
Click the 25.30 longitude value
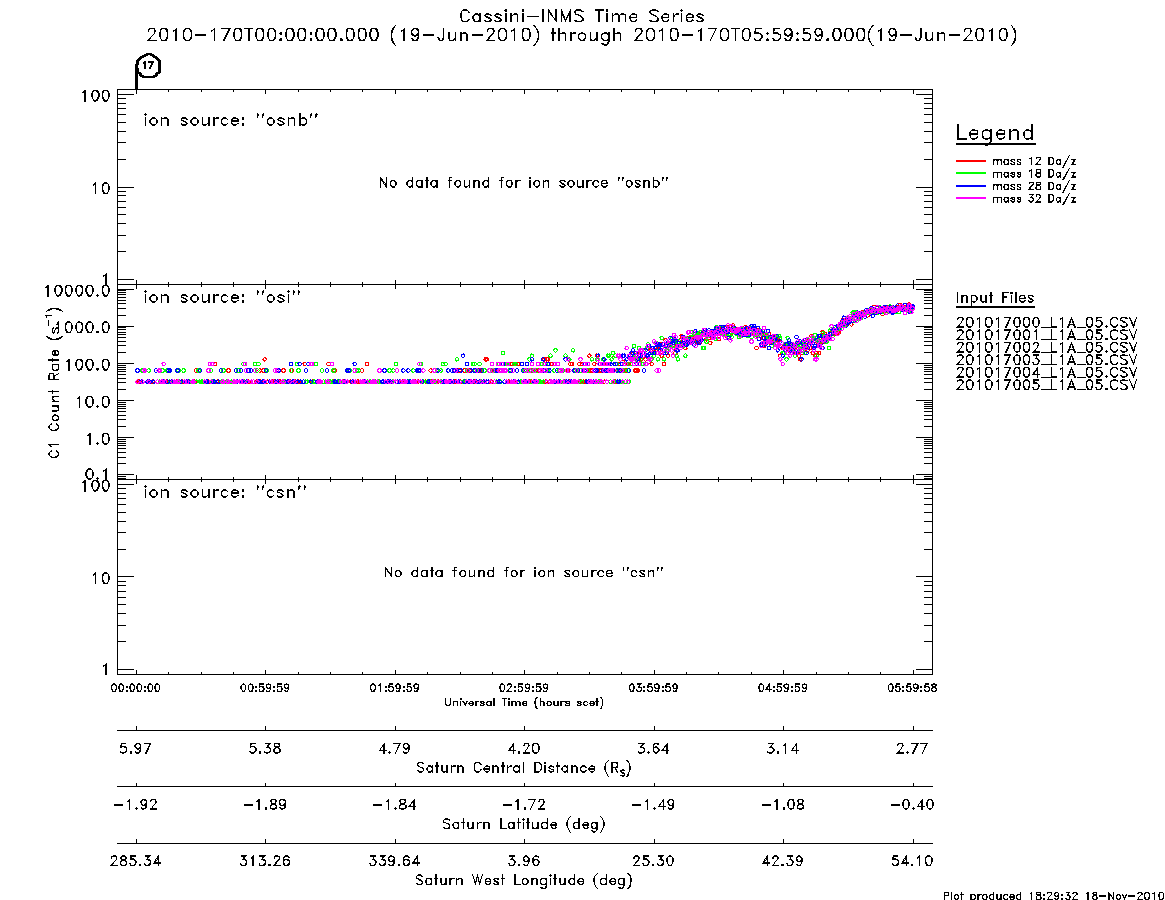pyautogui.click(x=653, y=861)
